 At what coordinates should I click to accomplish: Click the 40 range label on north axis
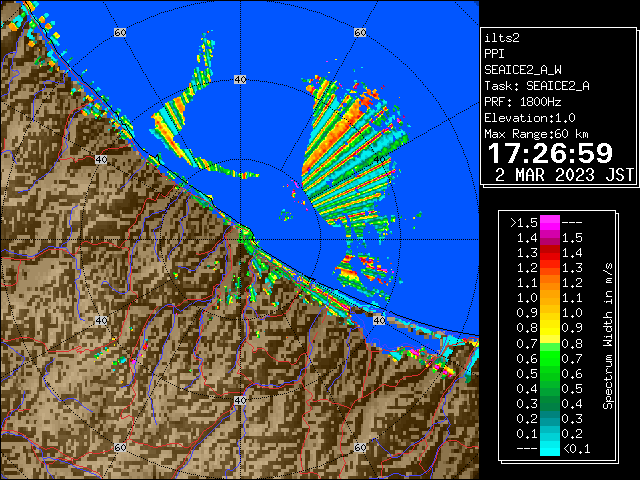[x=240, y=80]
